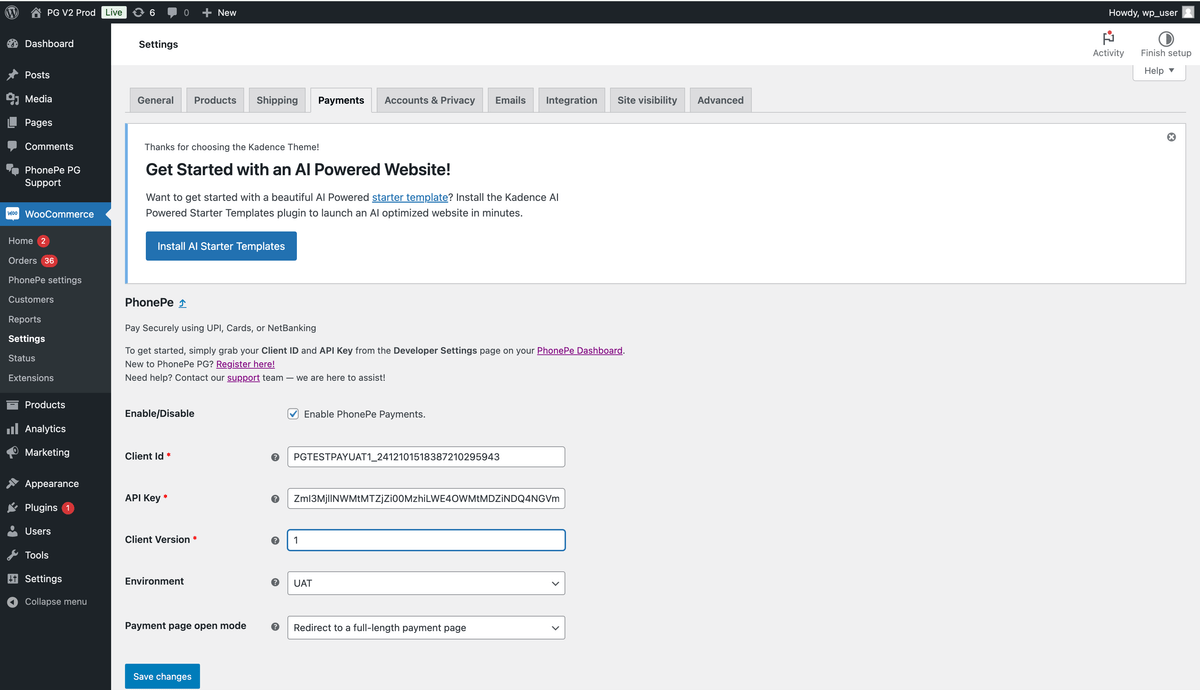The width and height of the screenshot is (1200, 690).
Task: Click the Payments tab
Action: point(341,100)
